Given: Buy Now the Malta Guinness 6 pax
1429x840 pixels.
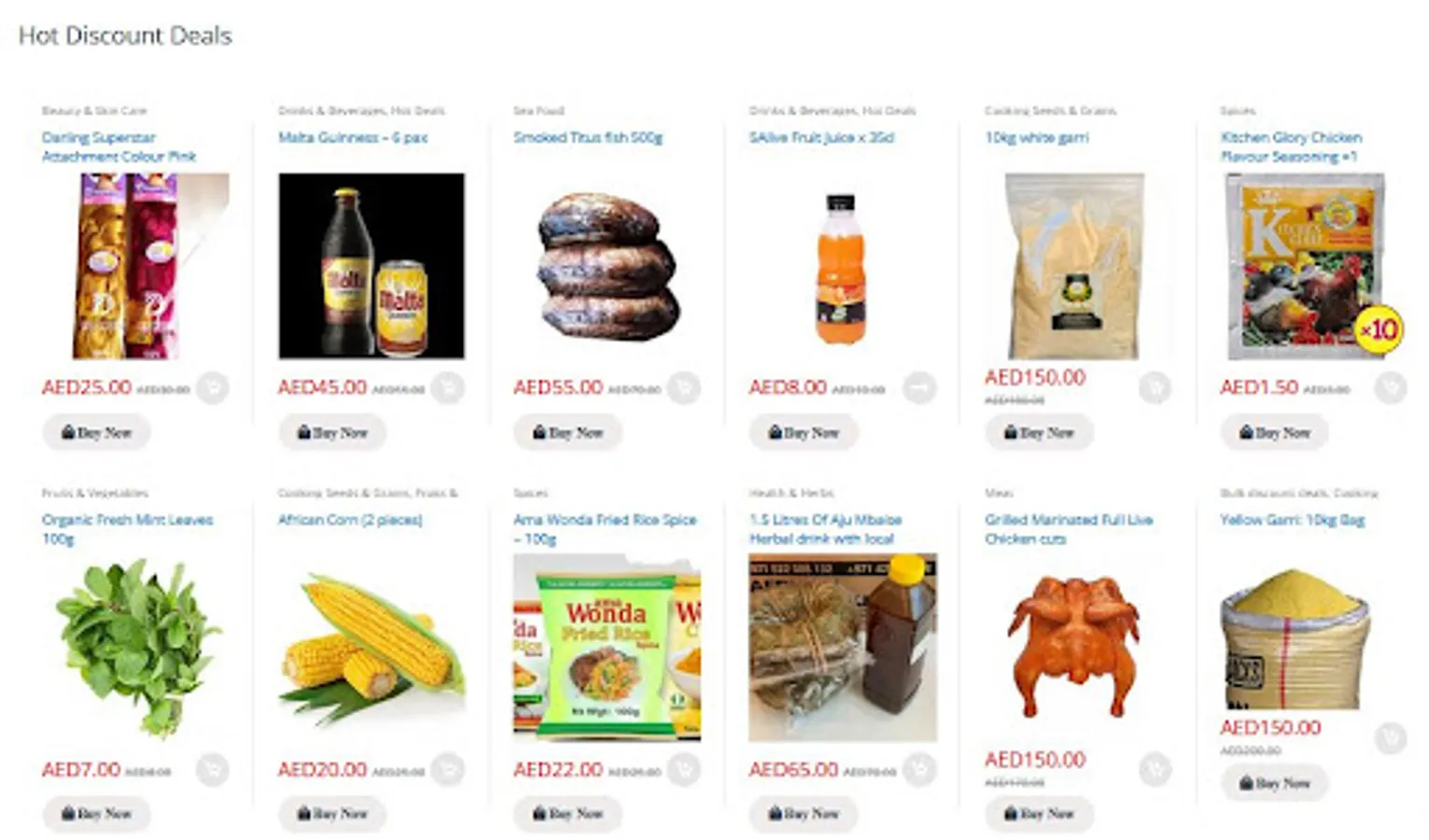Looking at the screenshot, I should point(332,433).
